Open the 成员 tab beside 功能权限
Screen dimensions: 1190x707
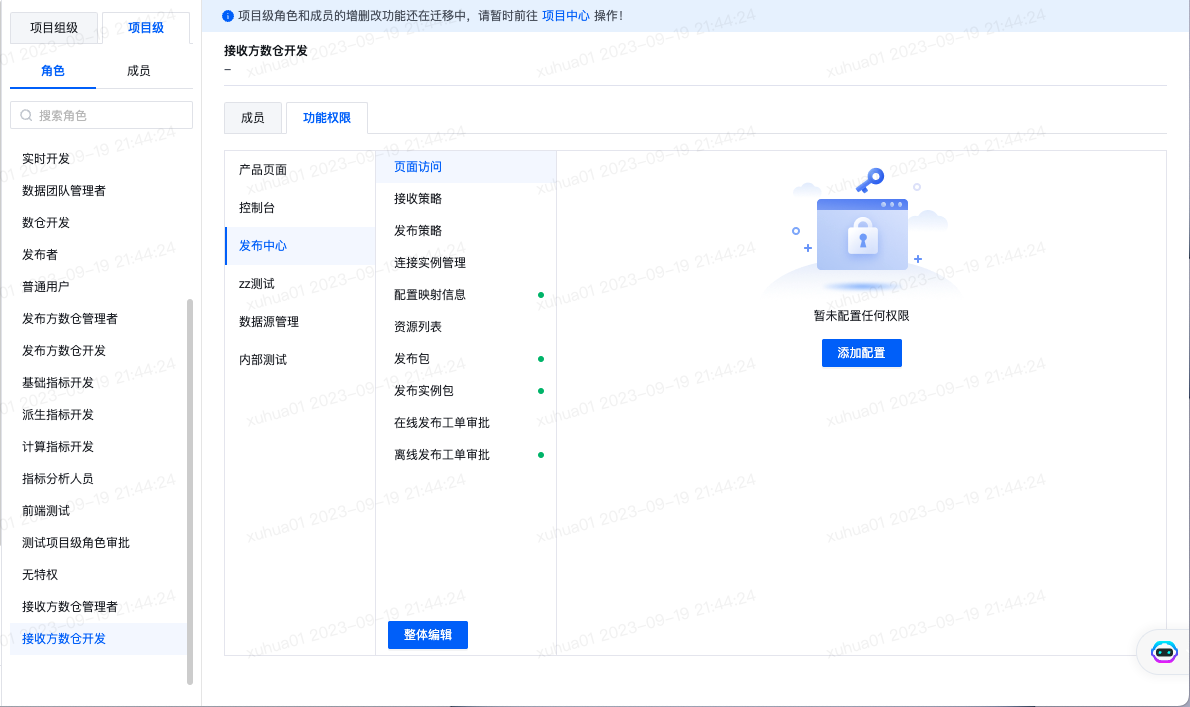tap(253, 118)
